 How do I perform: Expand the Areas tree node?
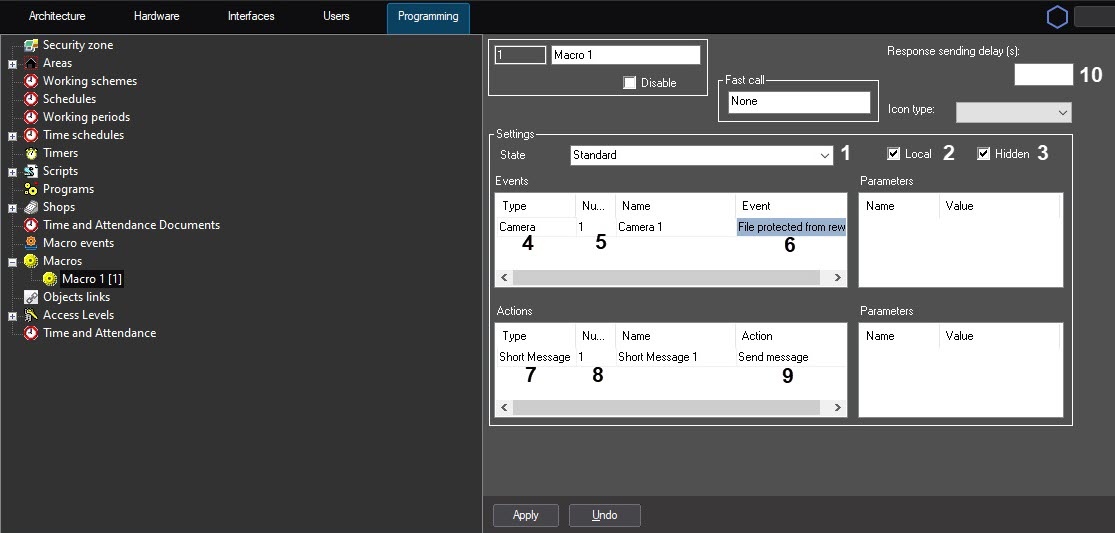12,63
